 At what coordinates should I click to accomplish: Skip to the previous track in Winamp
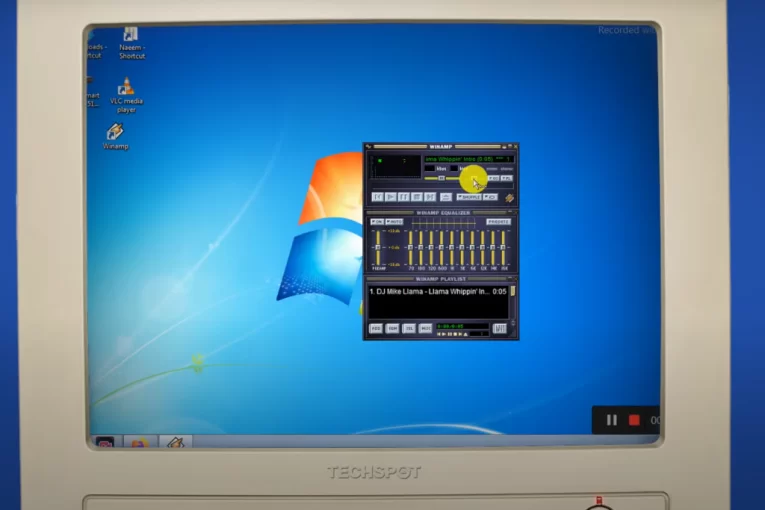coord(377,197)
